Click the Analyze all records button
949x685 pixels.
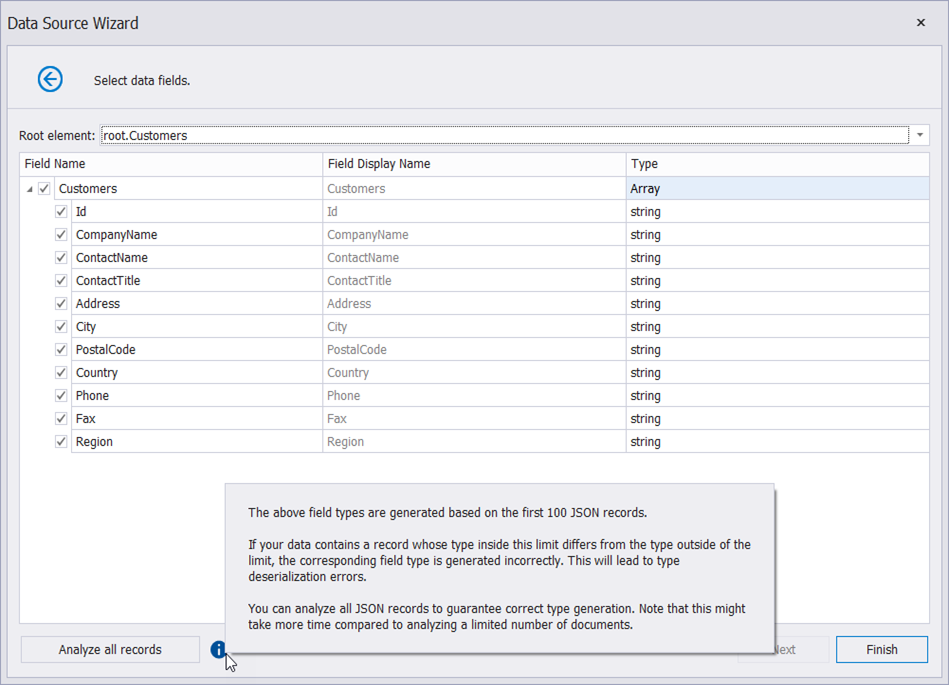pyautogui.click(x=110, y=650)
